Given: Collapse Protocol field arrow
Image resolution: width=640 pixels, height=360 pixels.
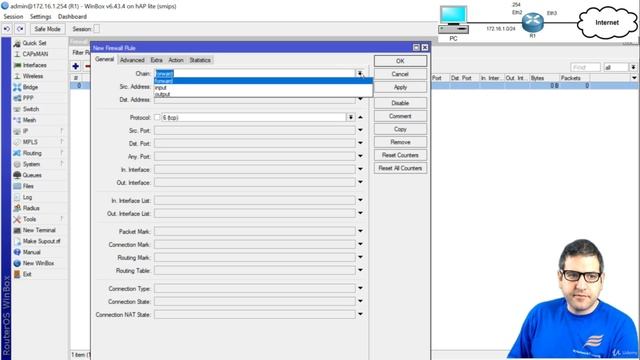Looking at the screenshot, I should 360,118.
